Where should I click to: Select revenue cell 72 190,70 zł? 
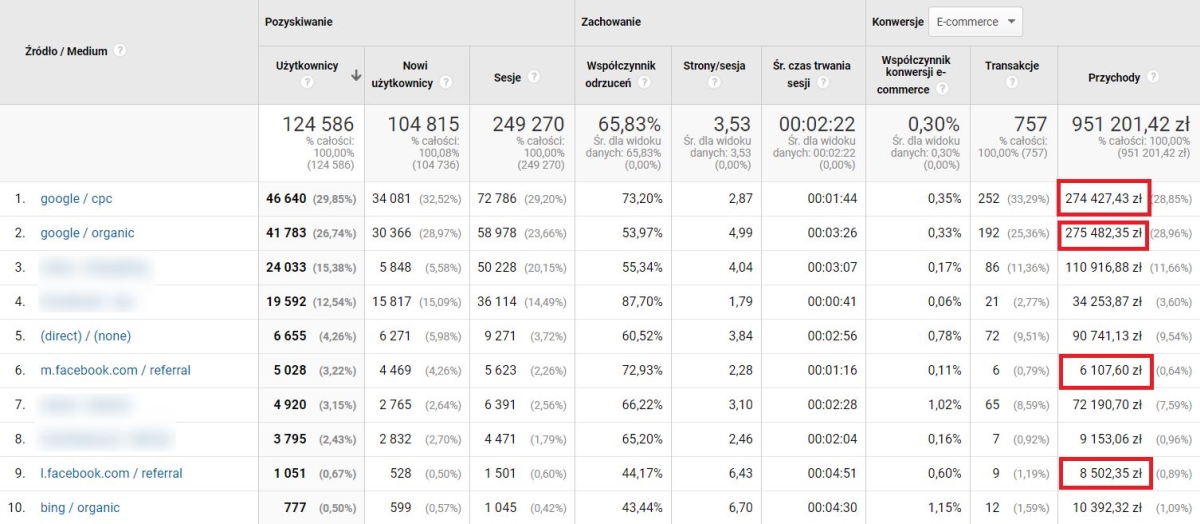[1108, 405]
